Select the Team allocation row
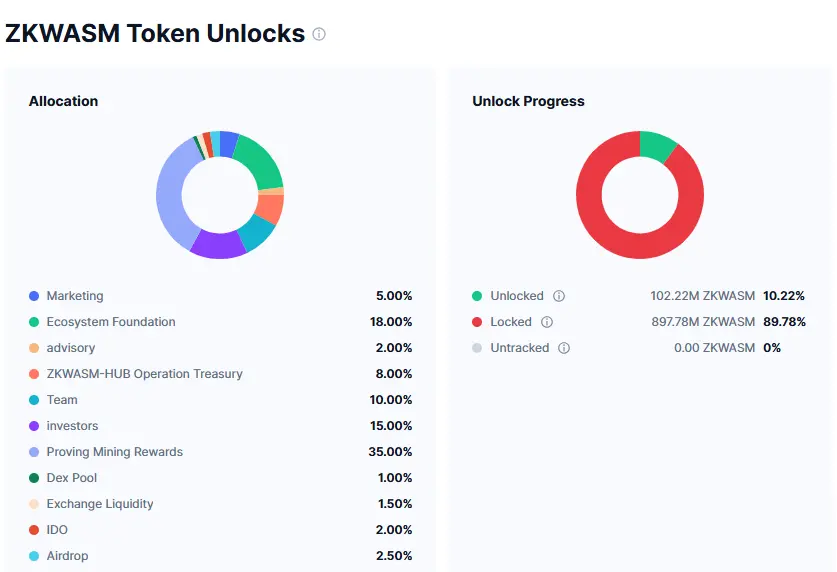 220,400
